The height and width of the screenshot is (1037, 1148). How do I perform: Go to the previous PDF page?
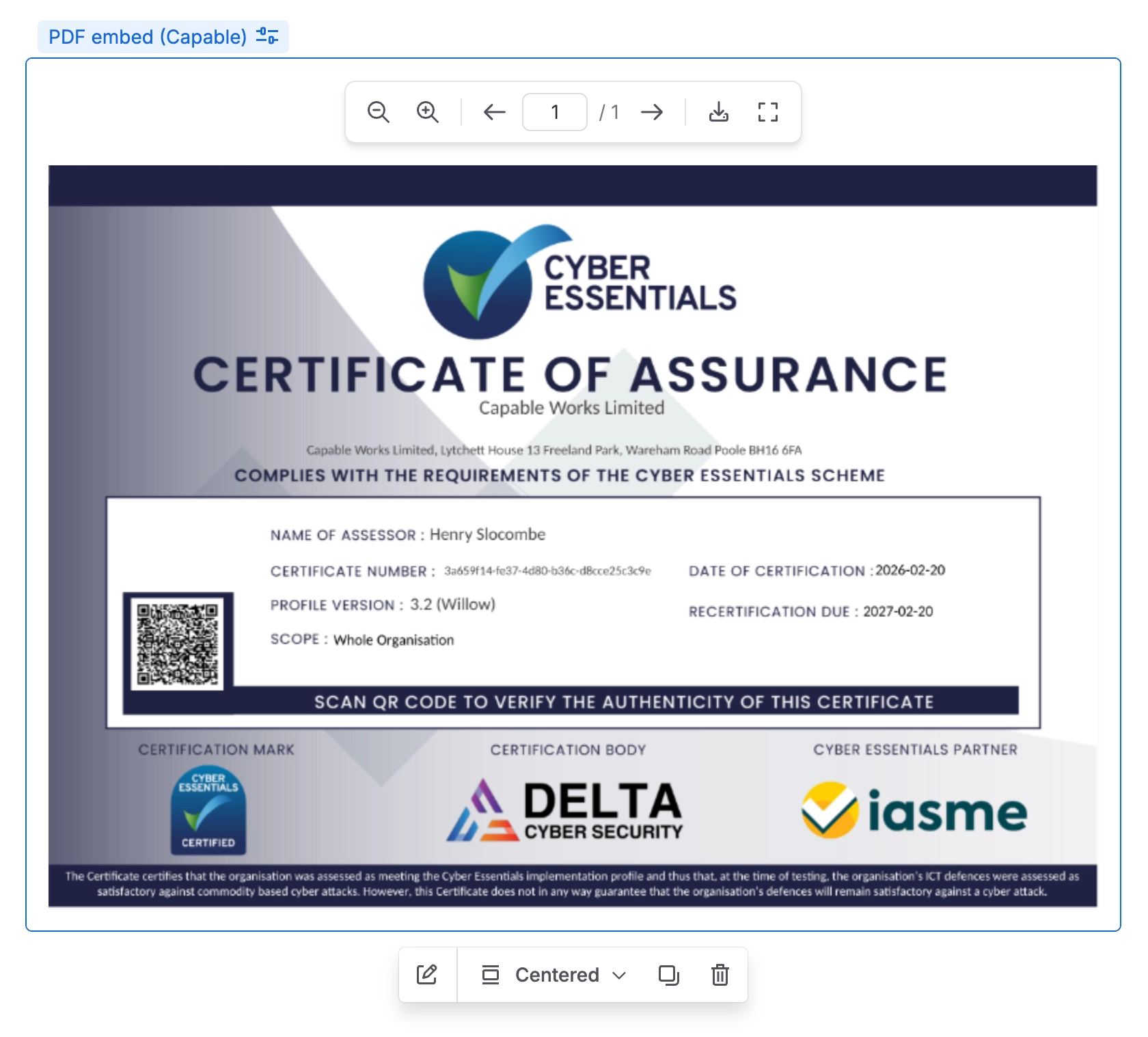494,112
